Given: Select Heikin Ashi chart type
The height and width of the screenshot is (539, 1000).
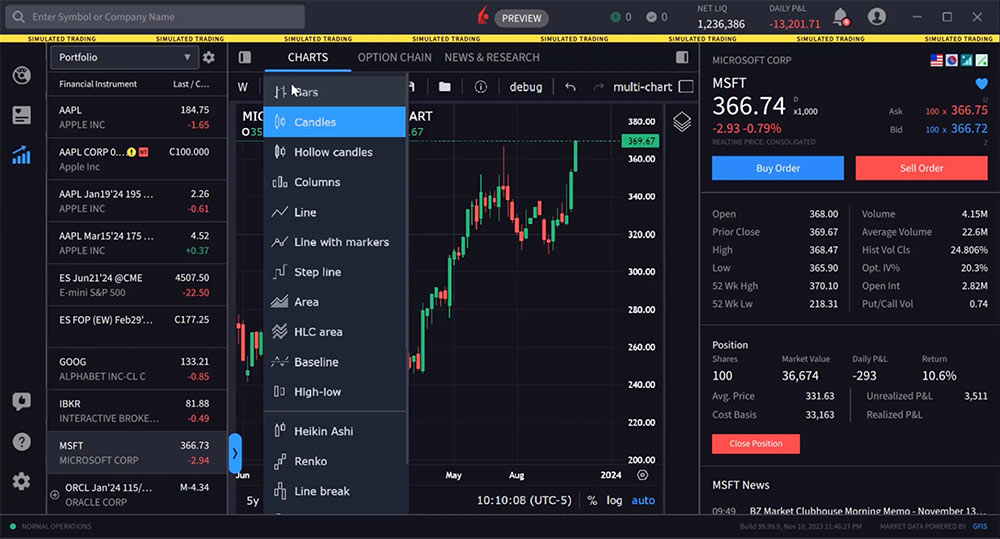Looking at the screenshot, I should pyautogui.click(x=323, y=431).
